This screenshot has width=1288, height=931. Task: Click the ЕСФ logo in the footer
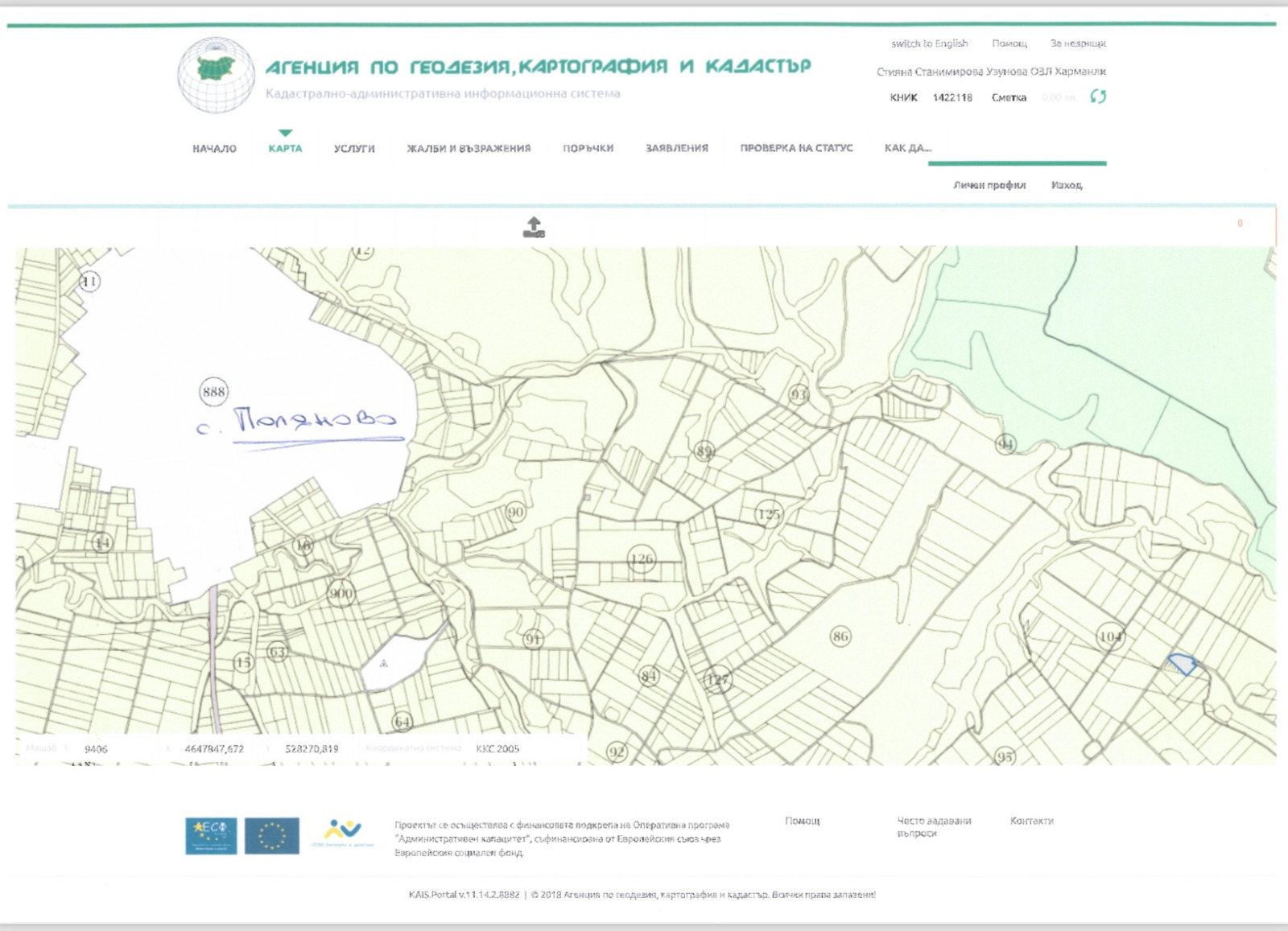coord(211,836)
